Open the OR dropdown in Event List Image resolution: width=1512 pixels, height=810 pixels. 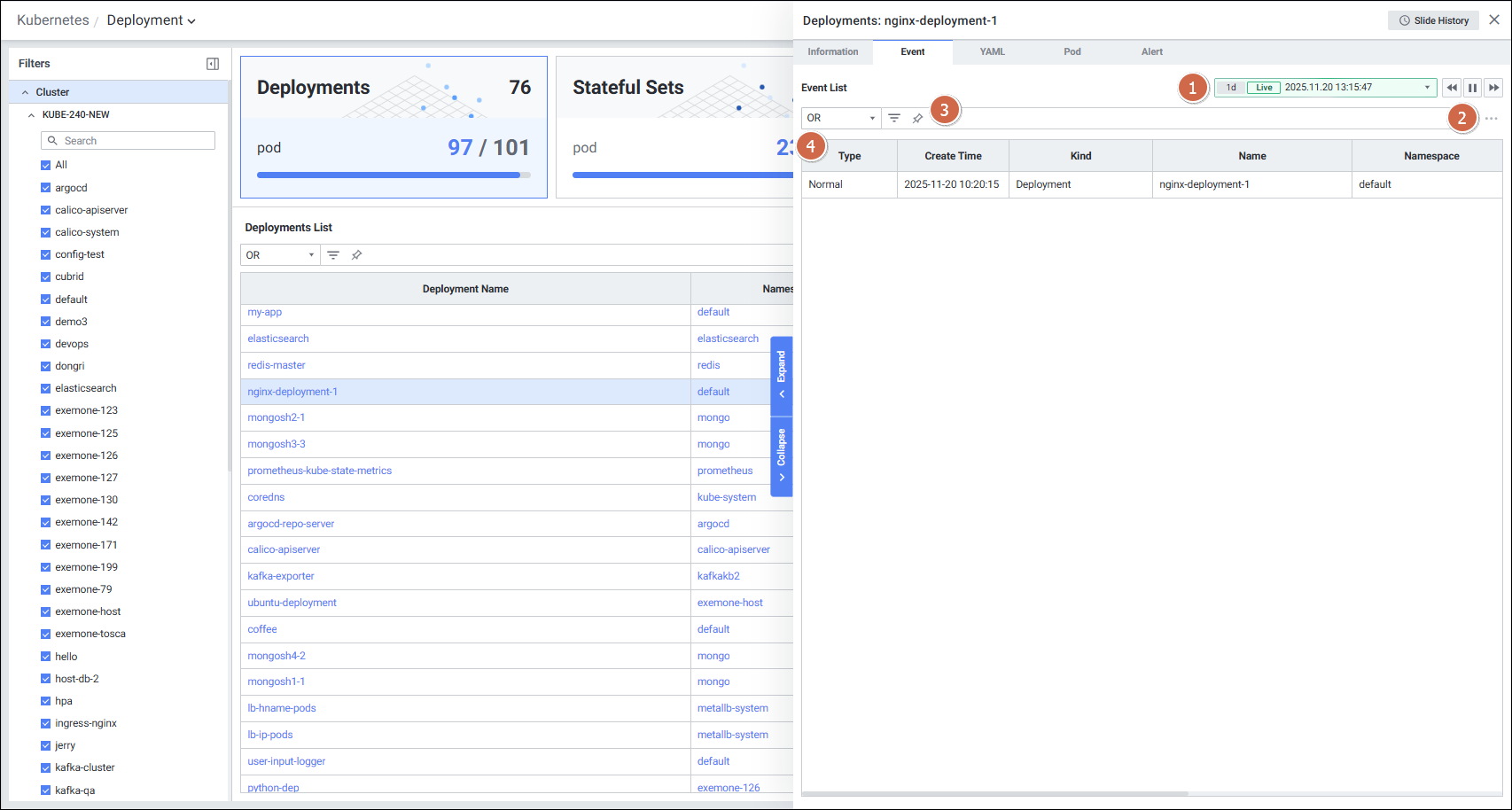(x=840, y=118)
